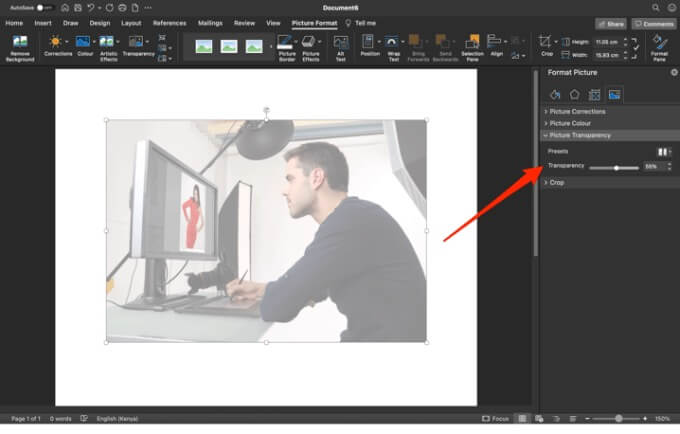
Task: Expand the Picture Corrections section
Action: [x=610, y=111]
